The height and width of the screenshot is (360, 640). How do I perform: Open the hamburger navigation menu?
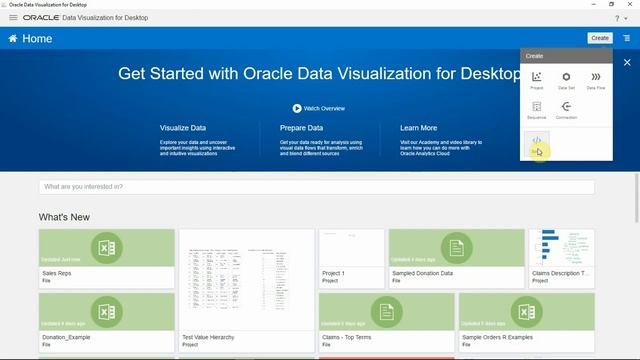click(x=13, y=18)
